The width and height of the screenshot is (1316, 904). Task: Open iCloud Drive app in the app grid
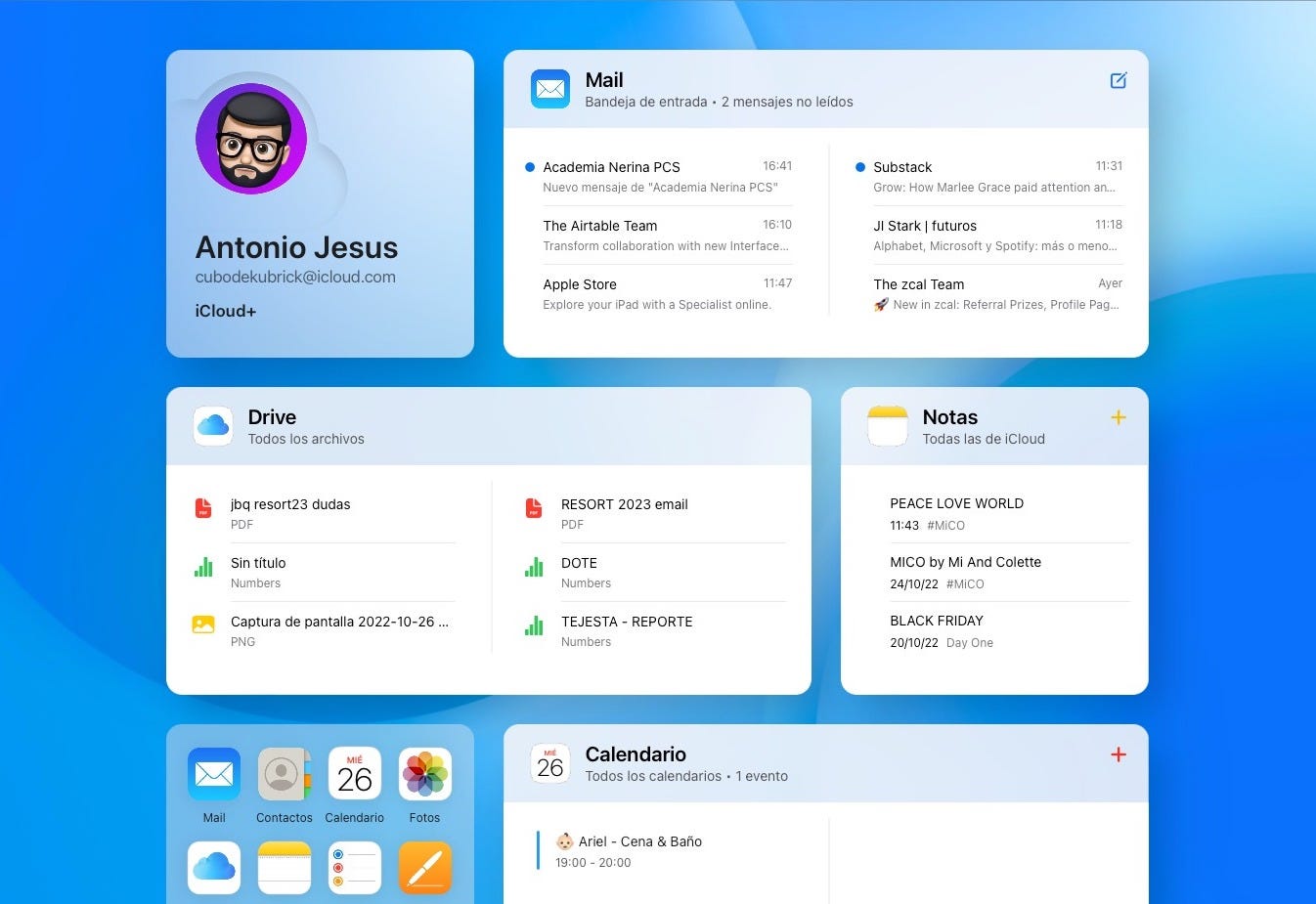click(214, 868)
